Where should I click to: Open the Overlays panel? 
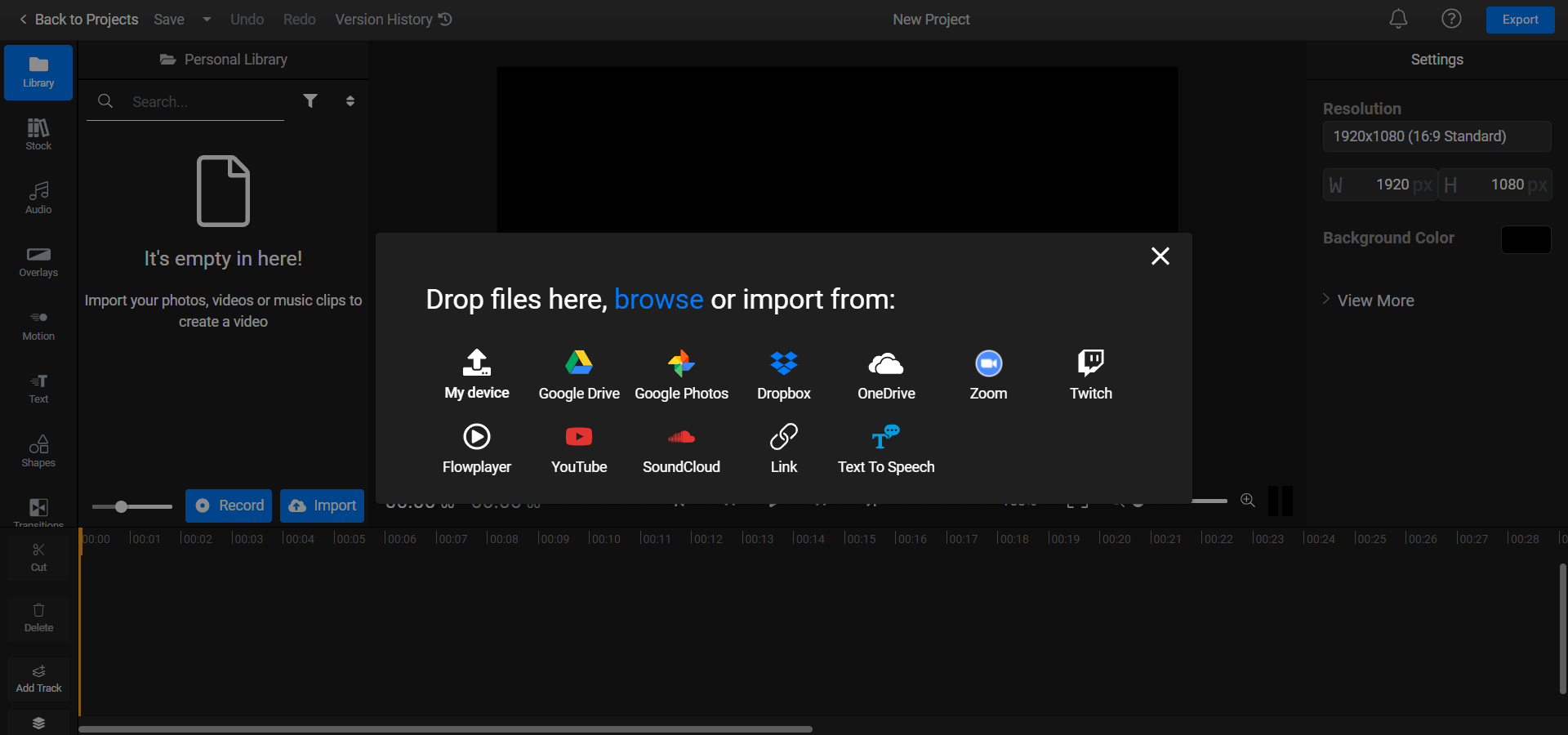(x=38, y=262)
